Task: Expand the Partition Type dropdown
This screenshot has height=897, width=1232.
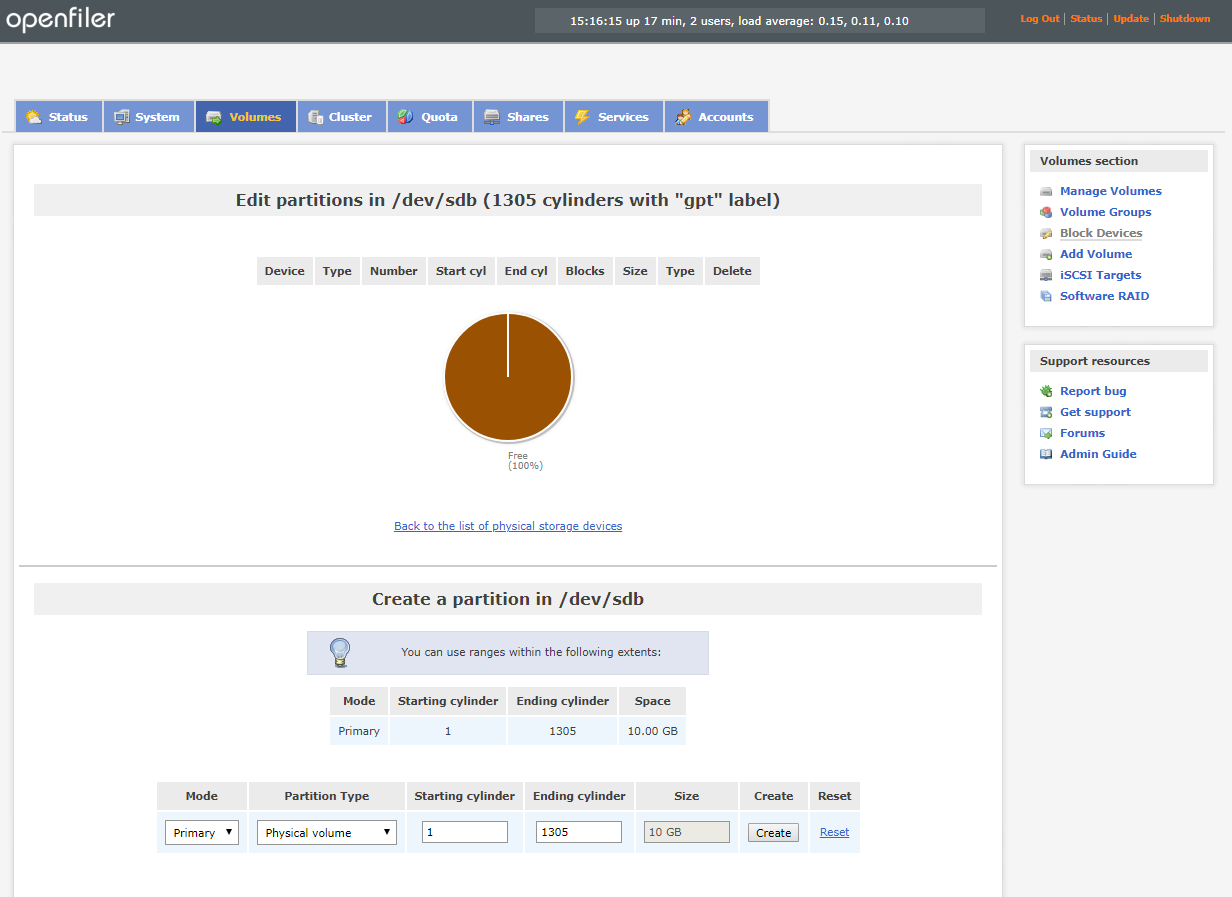Action: tap(327, 833)
